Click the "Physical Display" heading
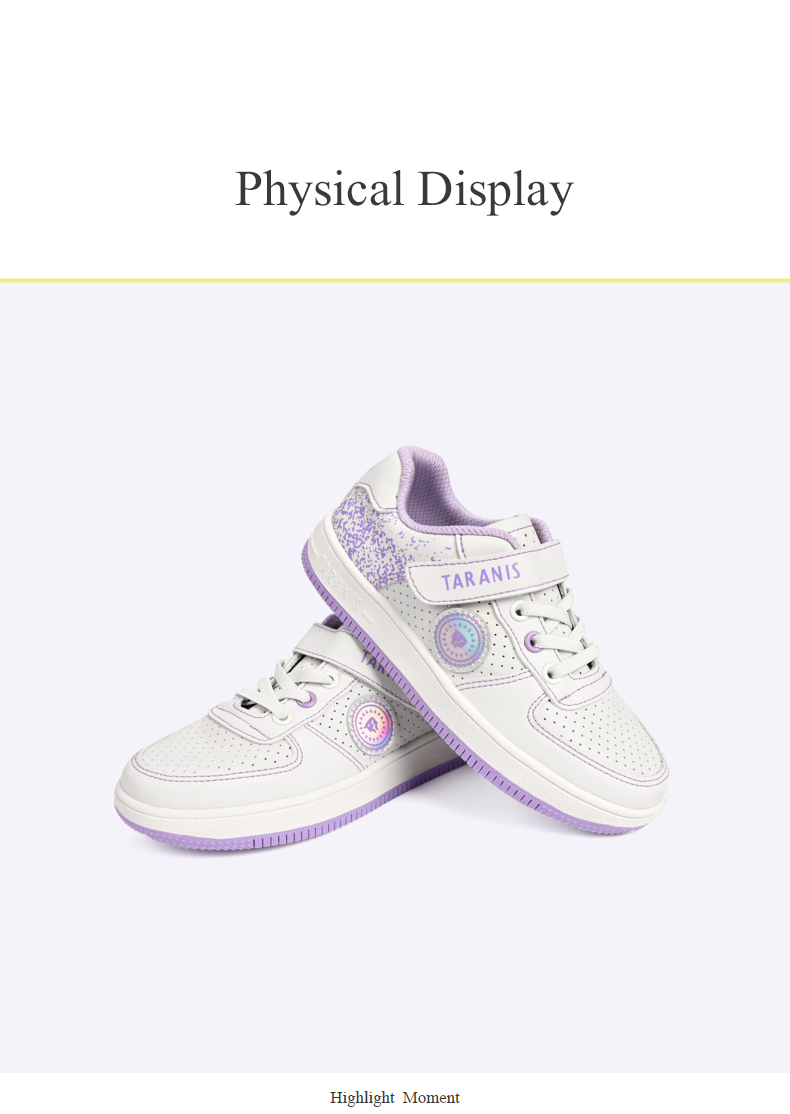 [404, 190]
